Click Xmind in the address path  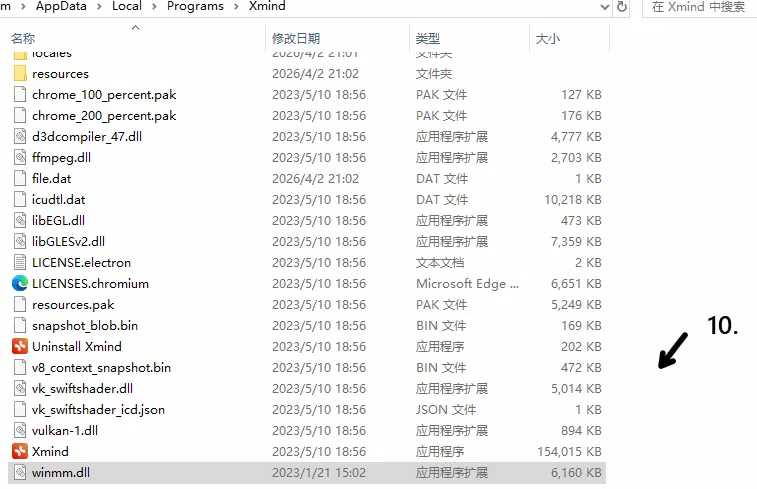[x=267, y=6]
